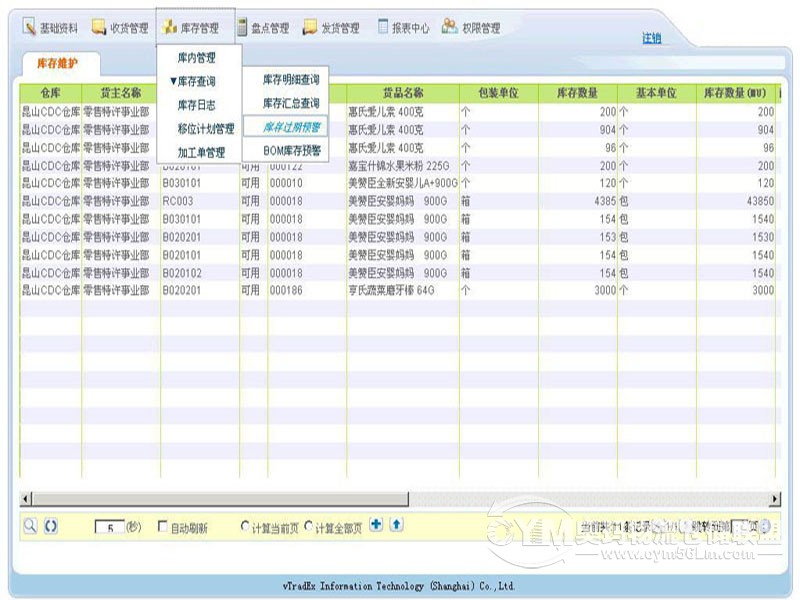Click the blue up-arrow icon in bottom toolbar
The height and width of the screenshot is (600, 800).
pos(396,524)
